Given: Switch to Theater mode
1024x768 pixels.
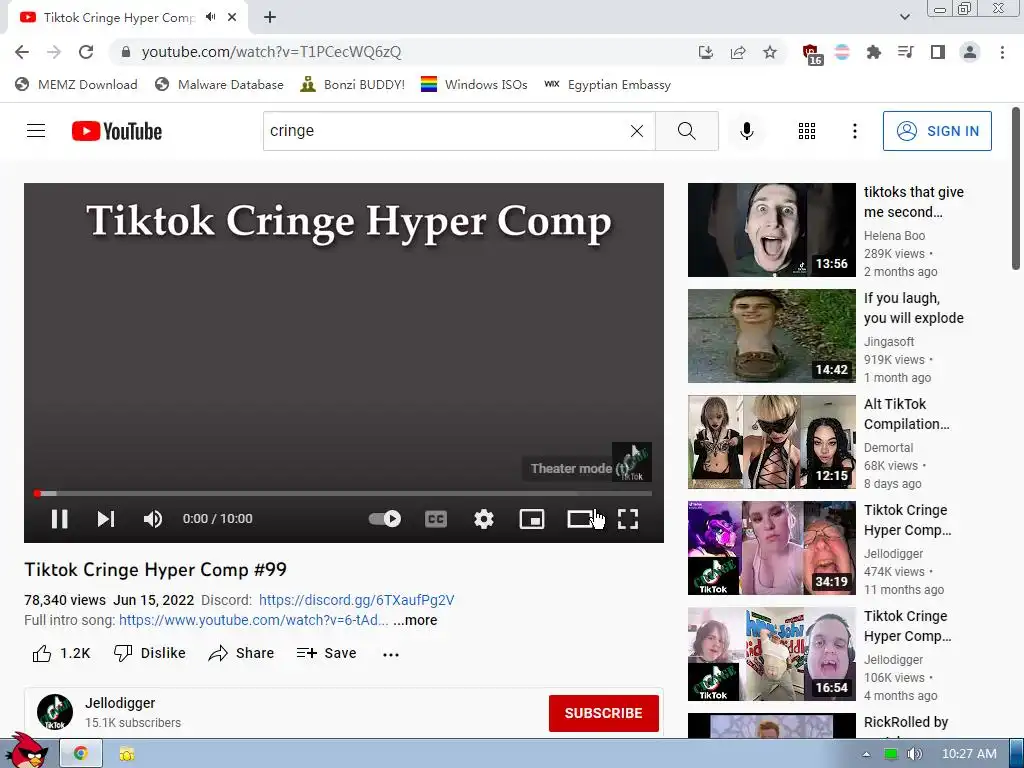Looking at the screenshot, I should pyautogui.click(x=580, y=519).
